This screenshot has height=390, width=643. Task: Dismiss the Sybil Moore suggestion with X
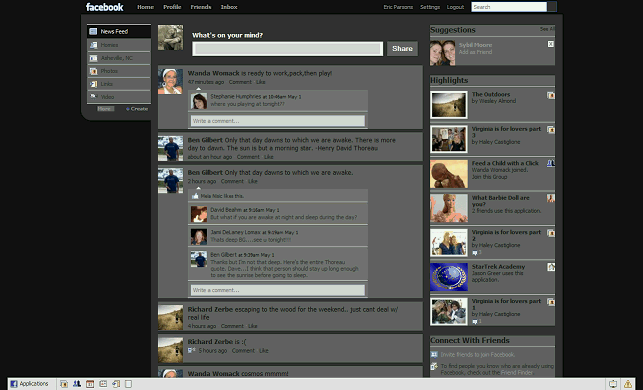(550, 44)
